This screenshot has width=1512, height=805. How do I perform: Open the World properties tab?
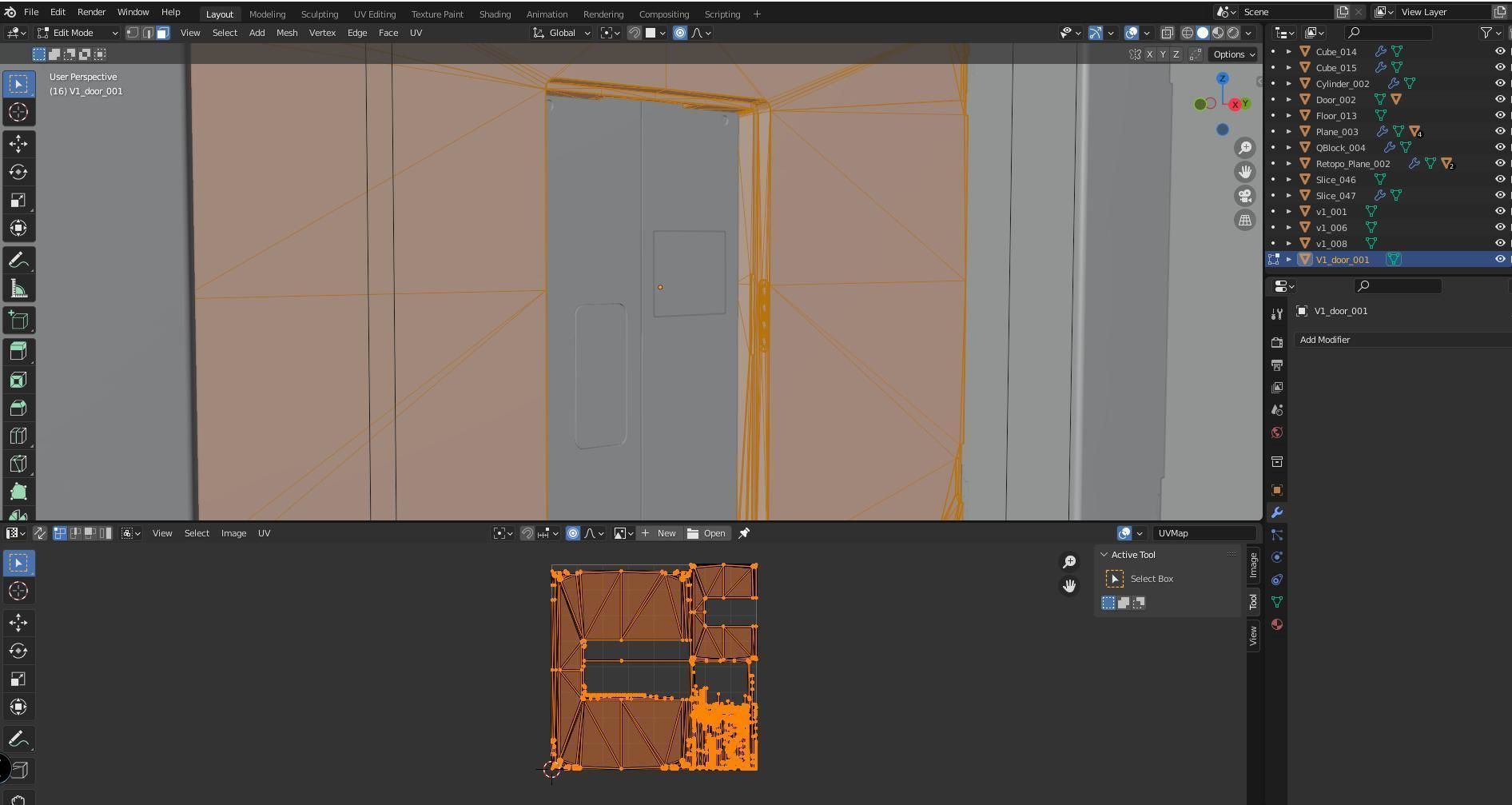[x=1277, y=432]
